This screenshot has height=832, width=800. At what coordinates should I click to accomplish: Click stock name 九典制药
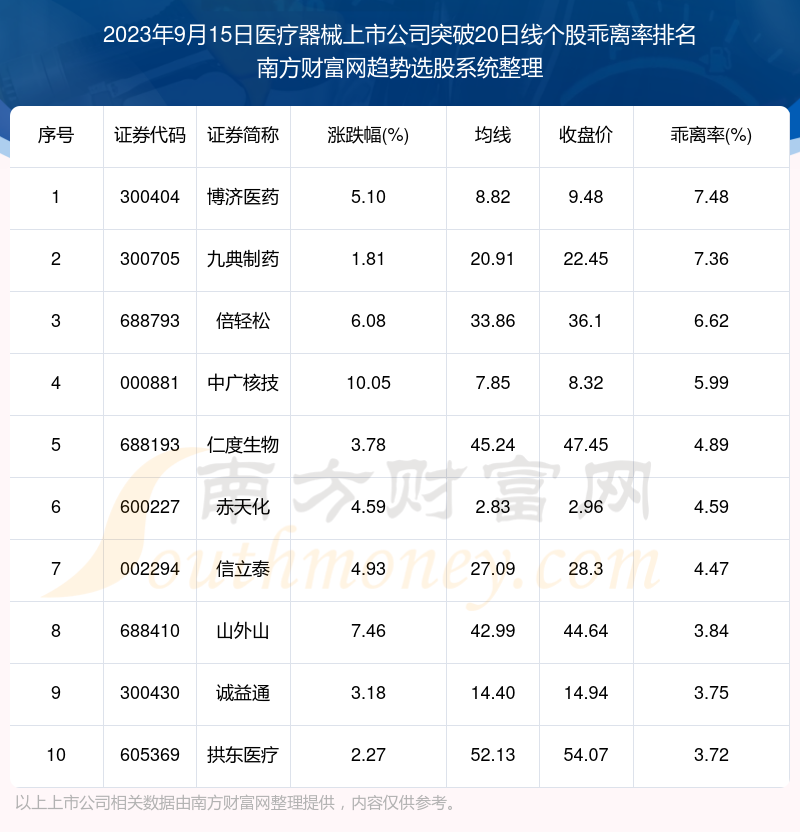coord(243,259)
